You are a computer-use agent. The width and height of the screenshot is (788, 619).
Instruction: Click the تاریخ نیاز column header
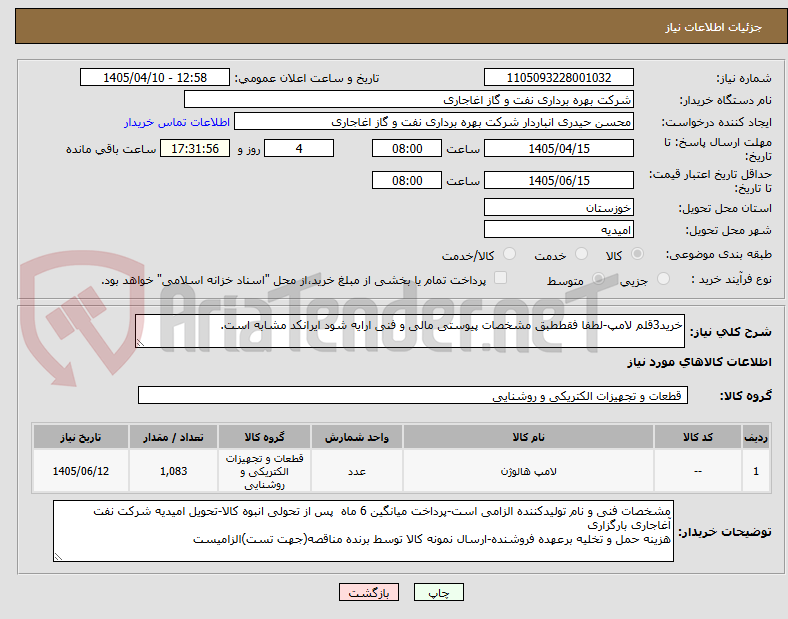point(81,437)
